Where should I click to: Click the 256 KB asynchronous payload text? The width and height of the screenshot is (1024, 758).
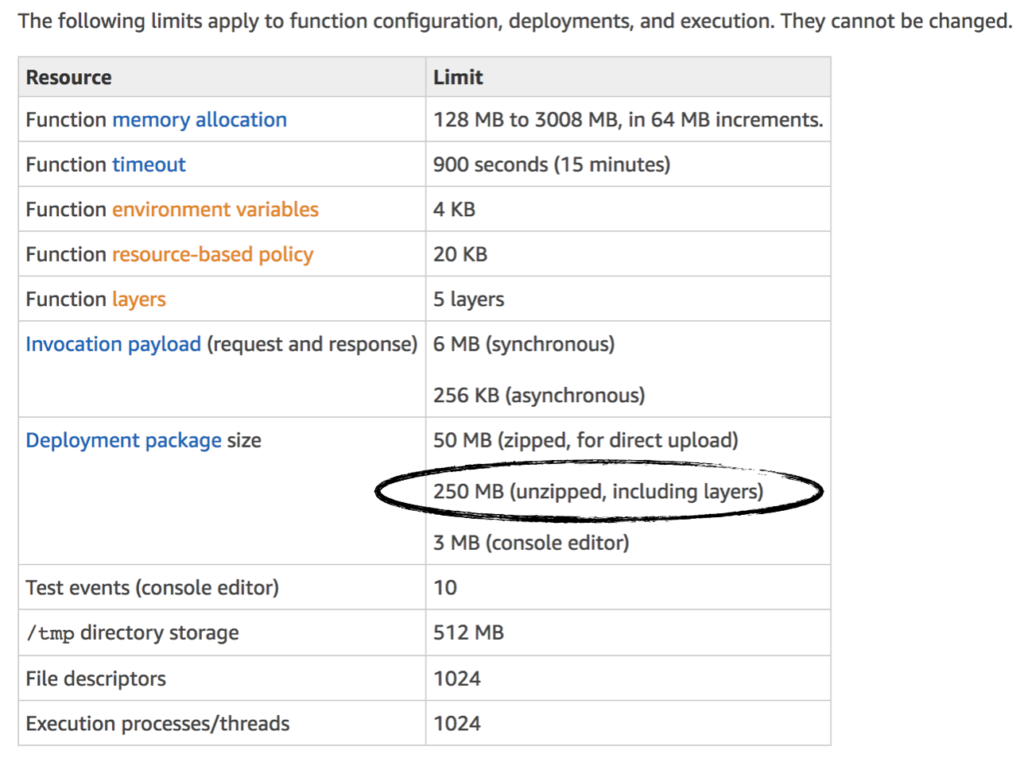click(x=539, y=396)
